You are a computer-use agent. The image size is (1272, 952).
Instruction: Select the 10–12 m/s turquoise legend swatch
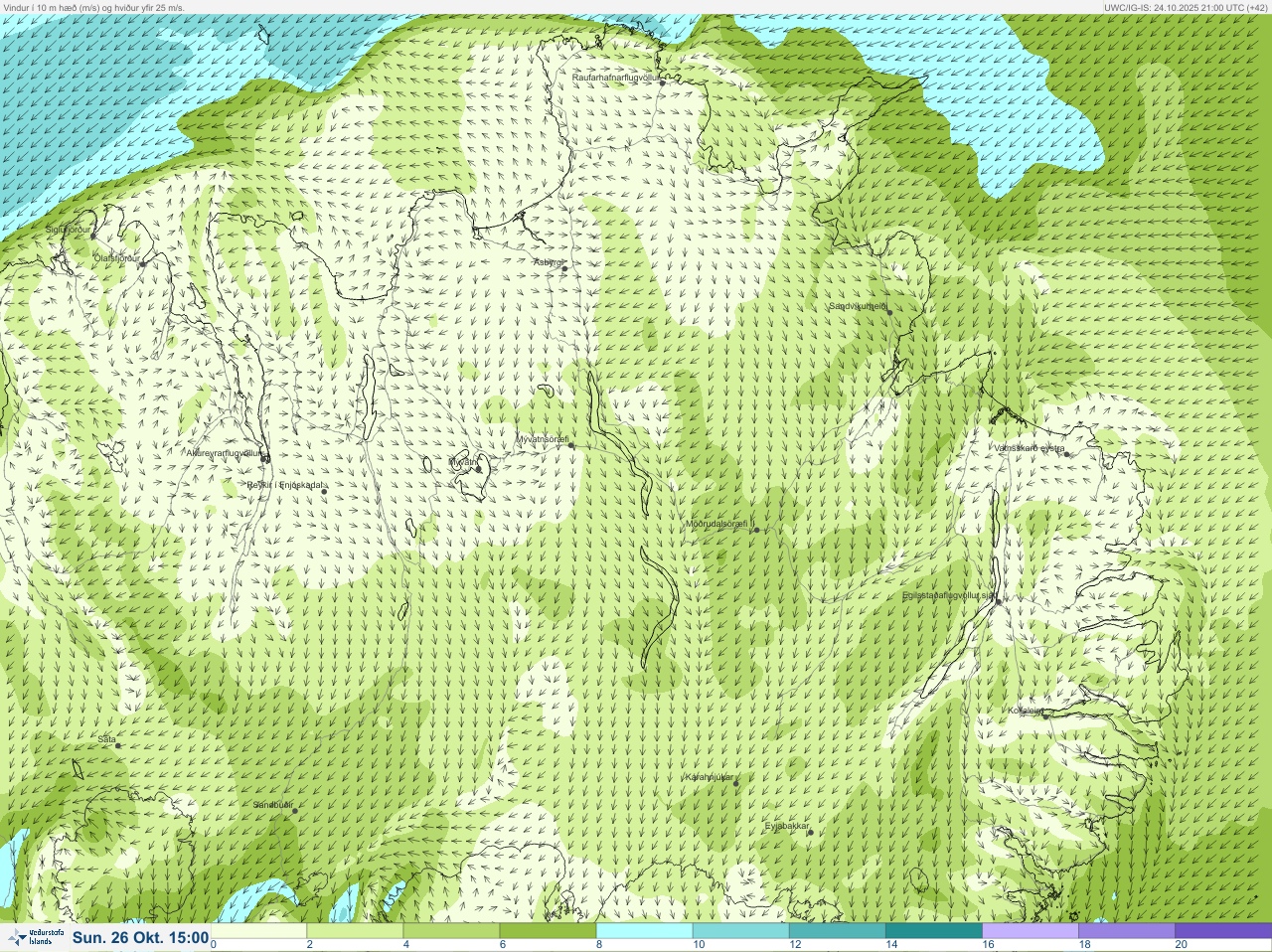(740, 931)
